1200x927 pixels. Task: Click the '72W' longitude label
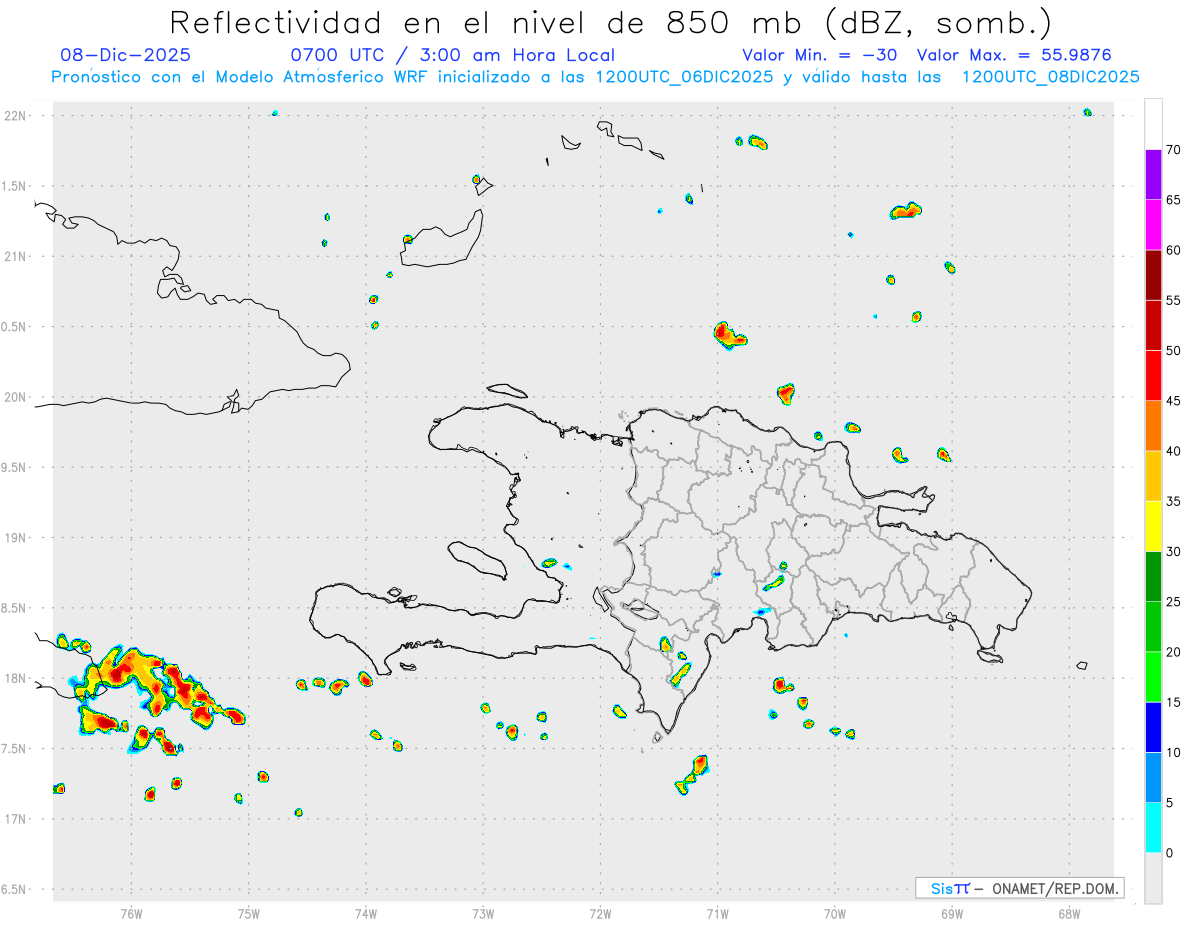point(600,913)
